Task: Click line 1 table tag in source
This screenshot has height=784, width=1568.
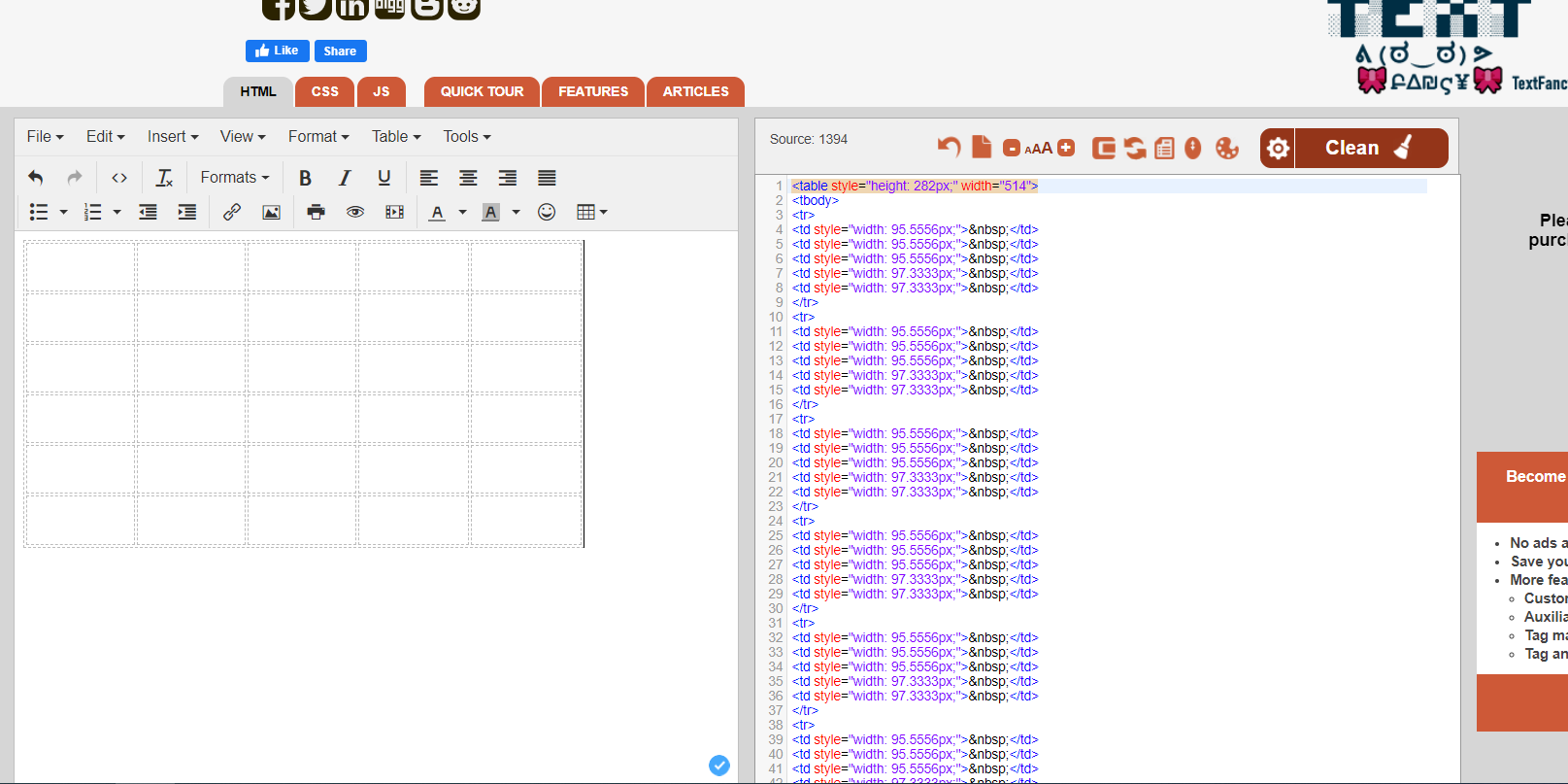Action: pos(915,186)
